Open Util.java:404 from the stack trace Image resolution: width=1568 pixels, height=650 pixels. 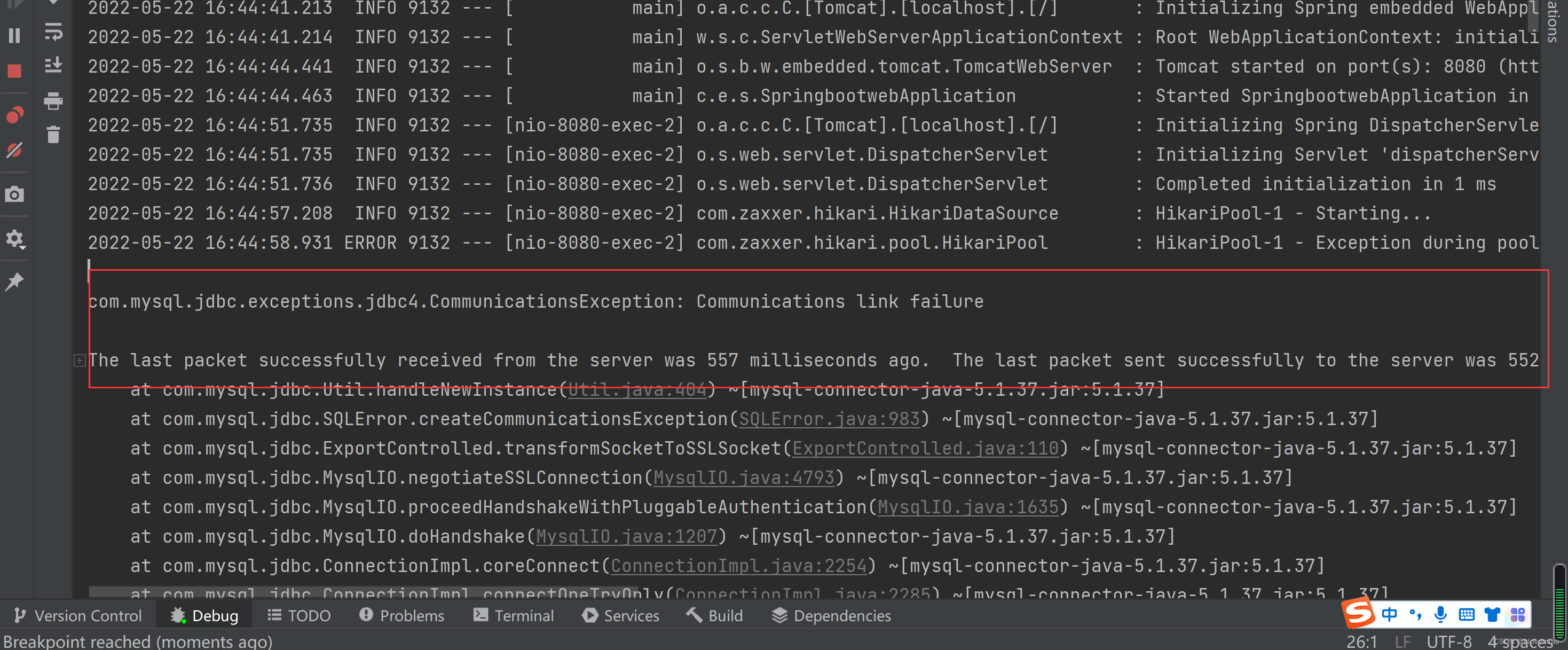click(x=637, y=389)
